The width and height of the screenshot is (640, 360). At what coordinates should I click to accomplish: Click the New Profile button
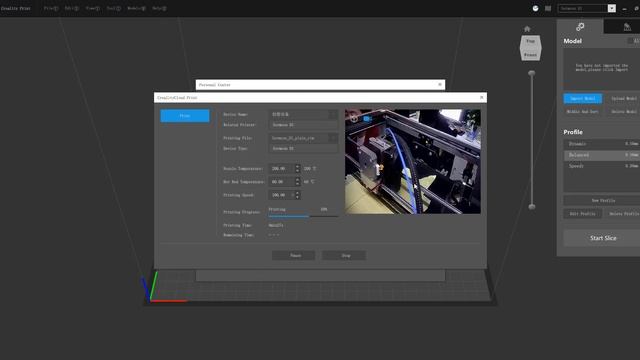tap(602, 200)
